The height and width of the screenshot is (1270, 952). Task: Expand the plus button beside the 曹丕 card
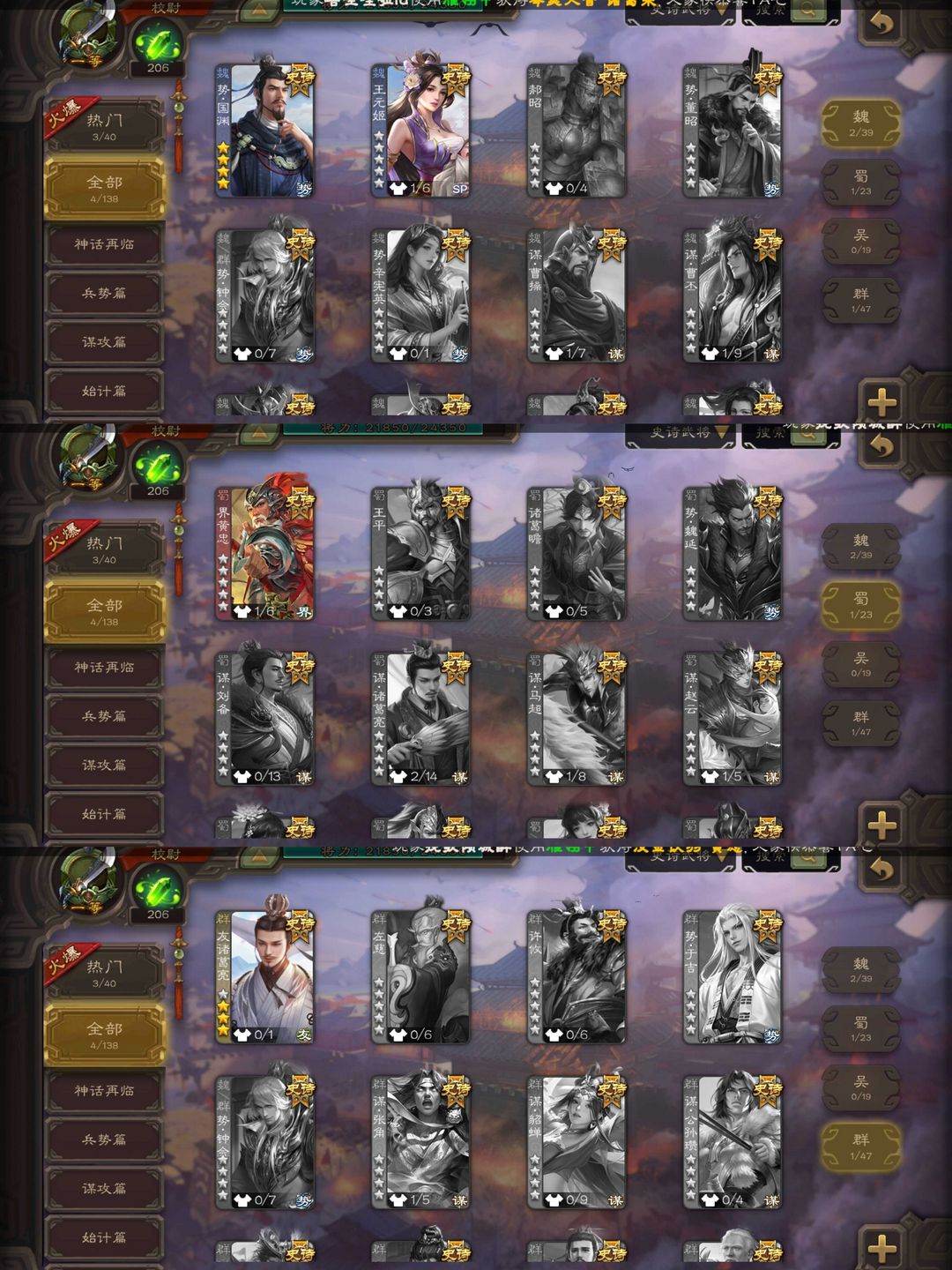pyautogui.click(x=882, y=402)
